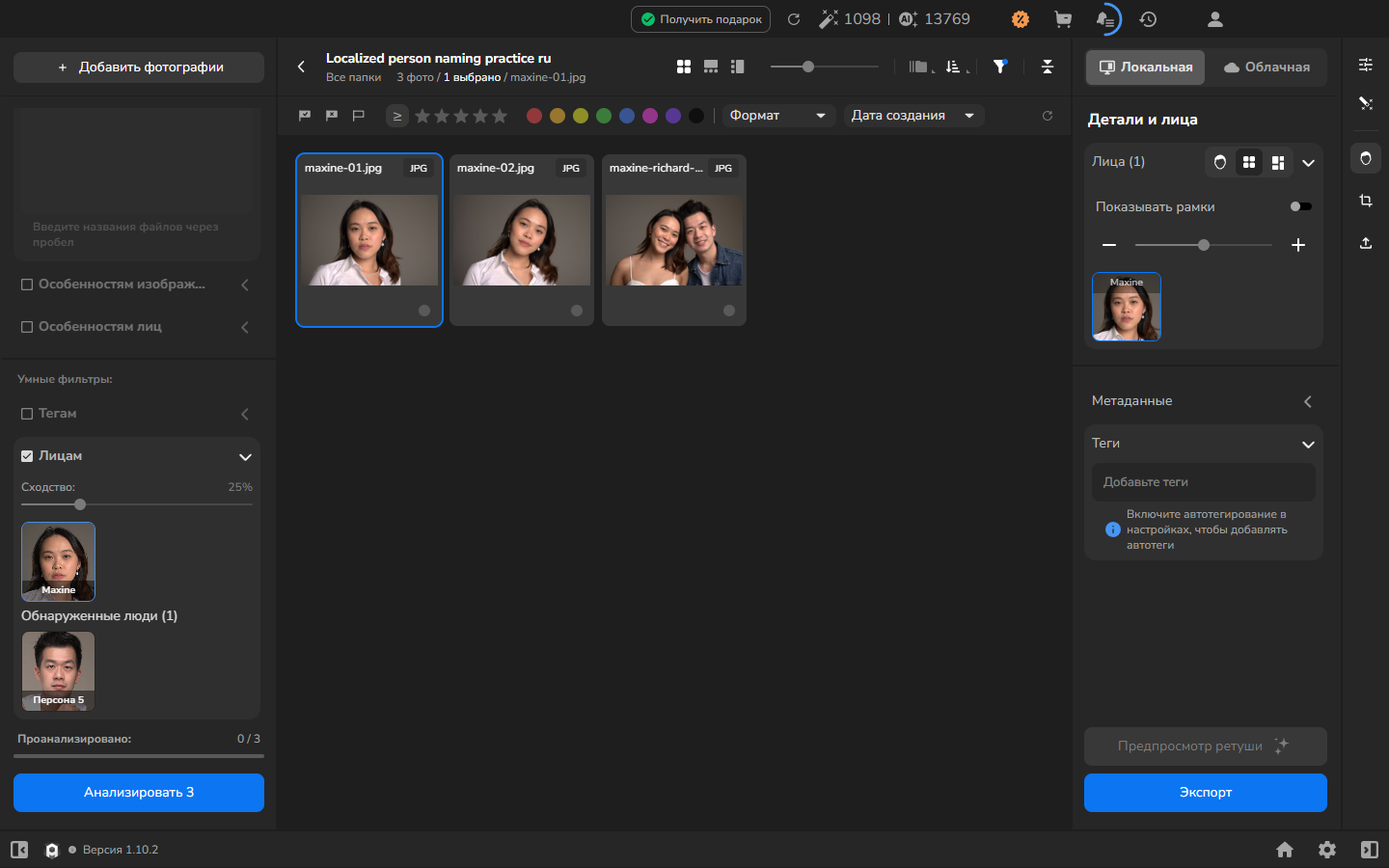This screenshot has height=868, width=1389.
Task: Toggle the Показывать рамки switch
Action: point(1301,206)
